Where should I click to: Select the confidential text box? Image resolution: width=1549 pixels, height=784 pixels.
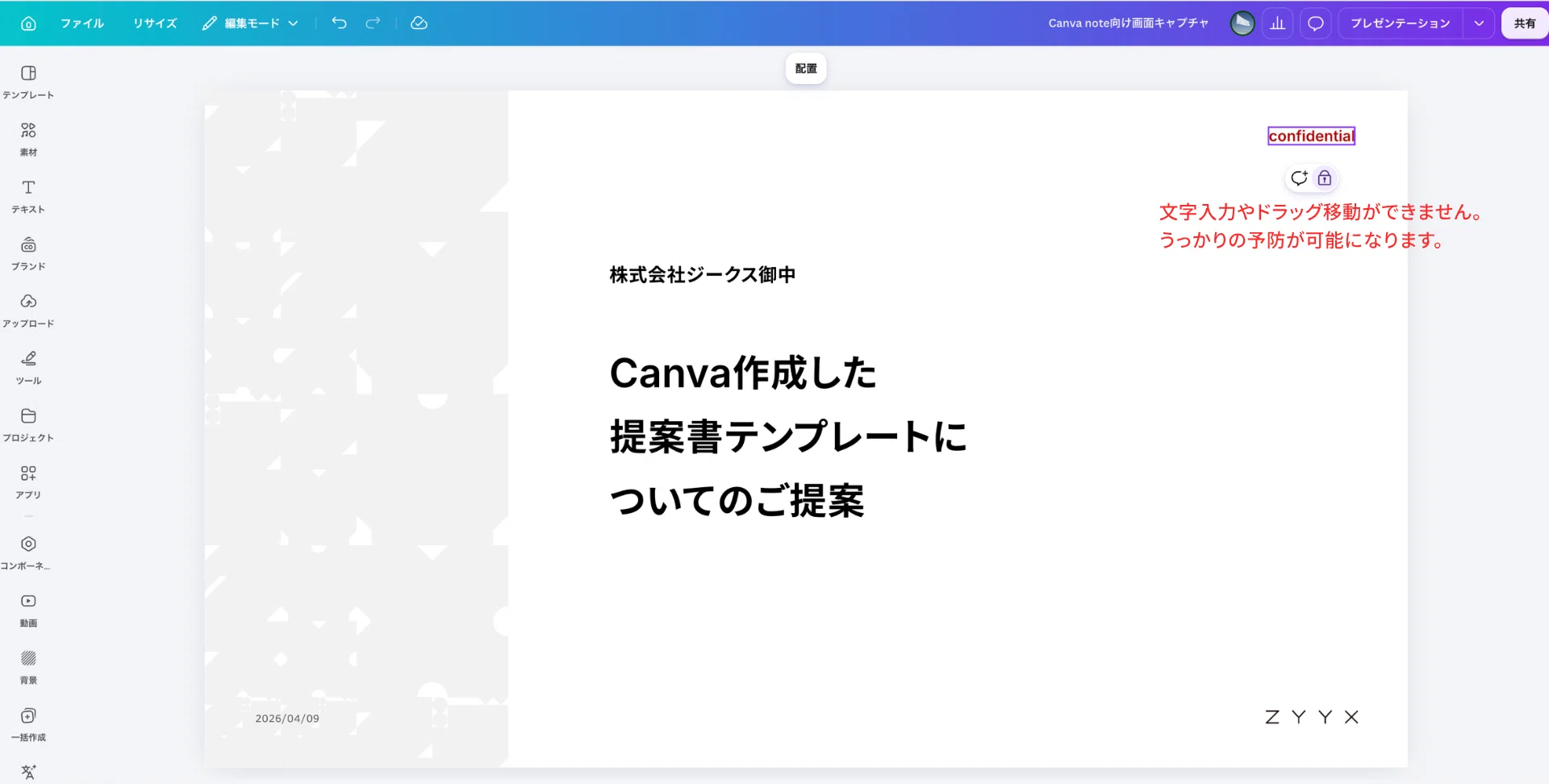pyautogui.click(x=1312, y=136)
